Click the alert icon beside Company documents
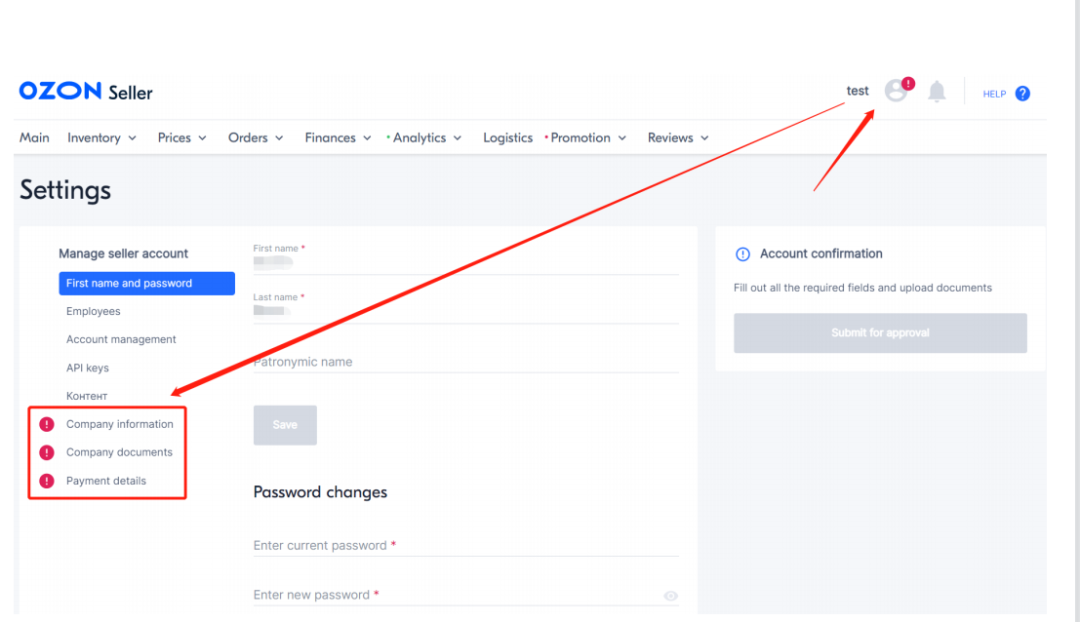Image resolution: width=1080 pixels, height=622 pixels. click(x=46, y=453)
